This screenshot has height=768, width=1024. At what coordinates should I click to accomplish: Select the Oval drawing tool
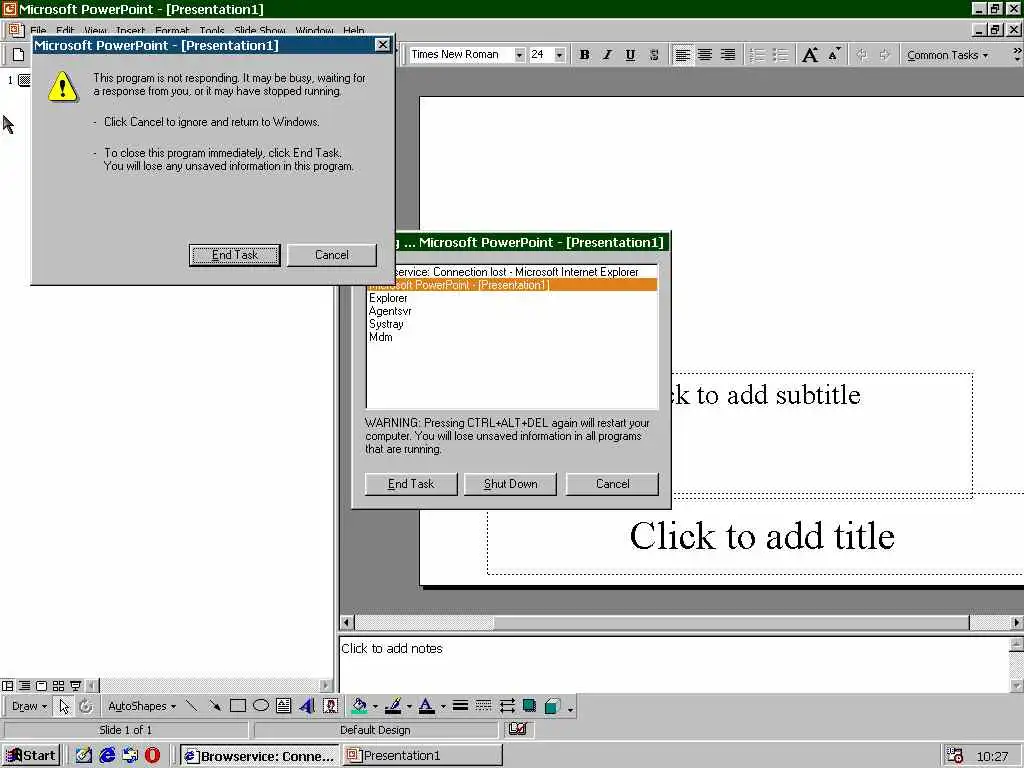pos(261,706)
